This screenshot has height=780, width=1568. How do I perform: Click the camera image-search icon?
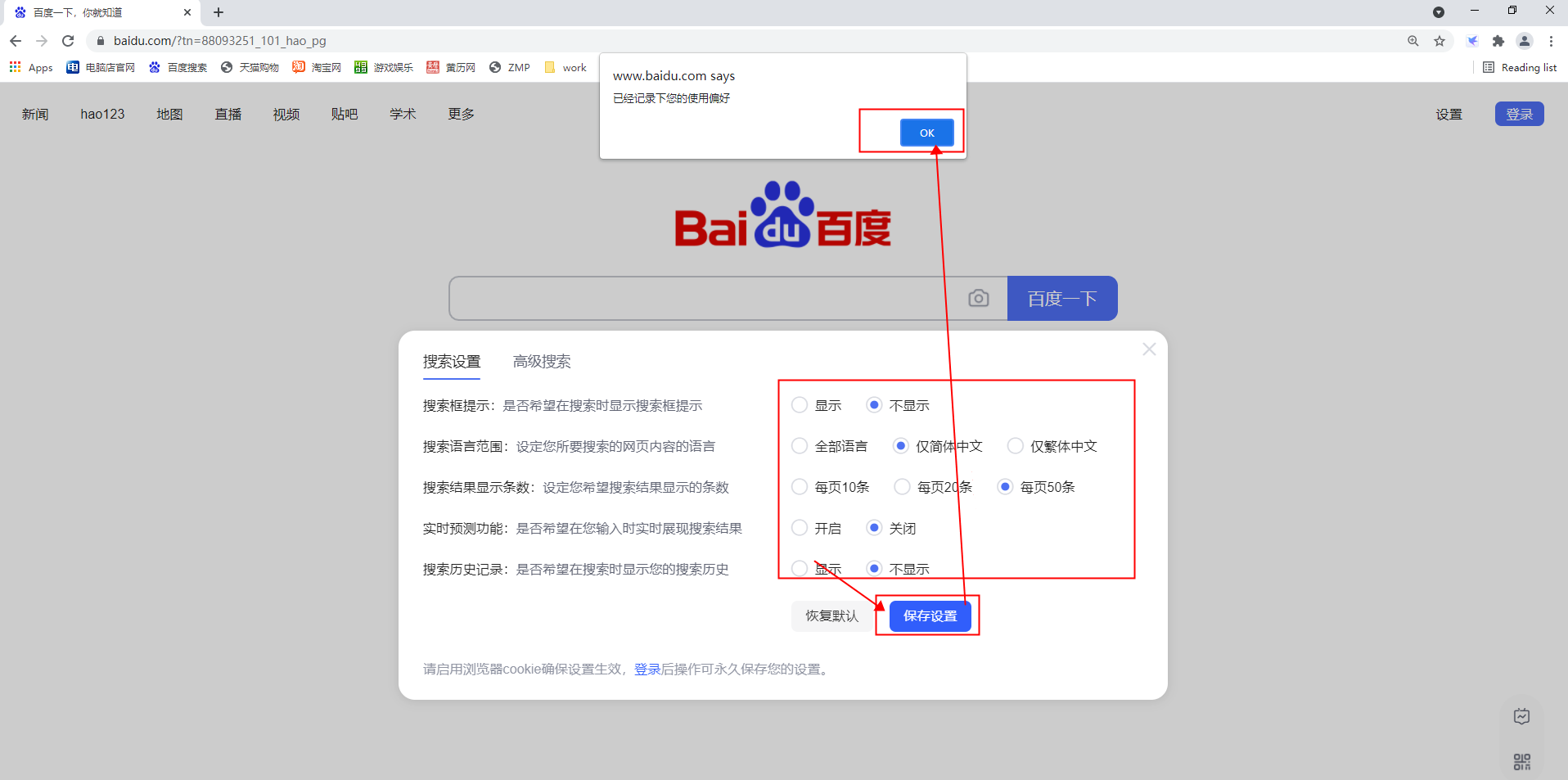978,299
